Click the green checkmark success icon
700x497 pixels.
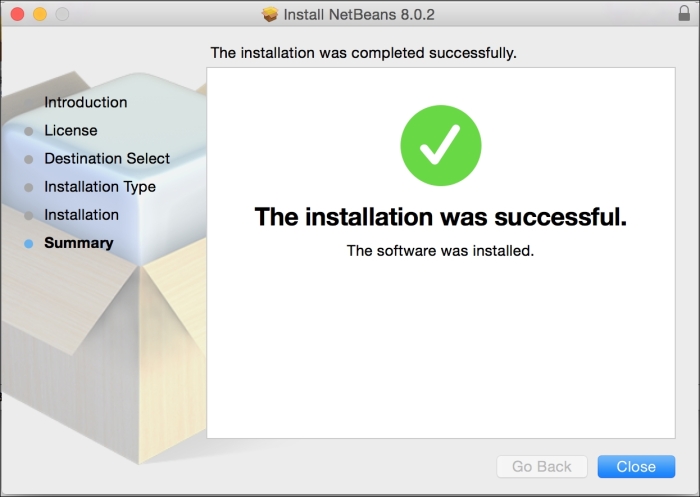click(441, 146)
